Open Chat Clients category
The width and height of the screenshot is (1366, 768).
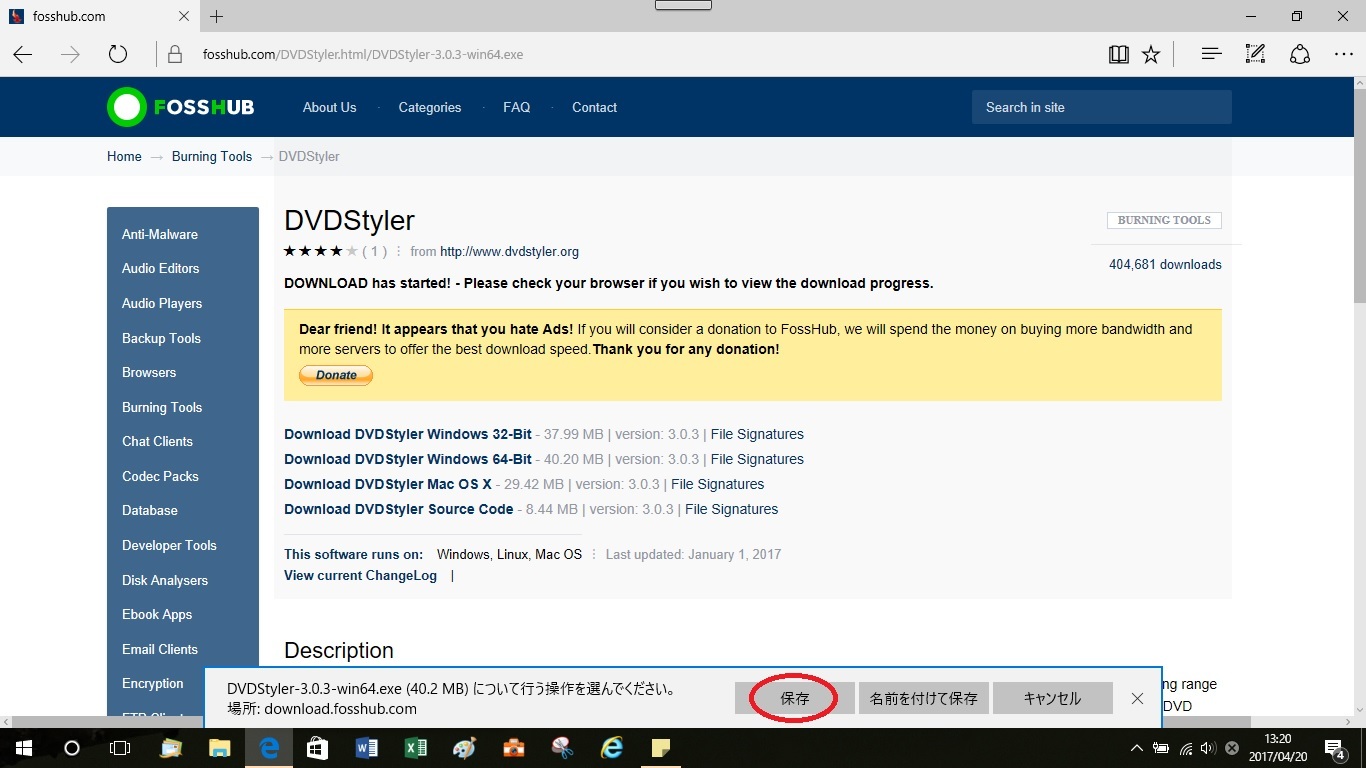(157, 441)
